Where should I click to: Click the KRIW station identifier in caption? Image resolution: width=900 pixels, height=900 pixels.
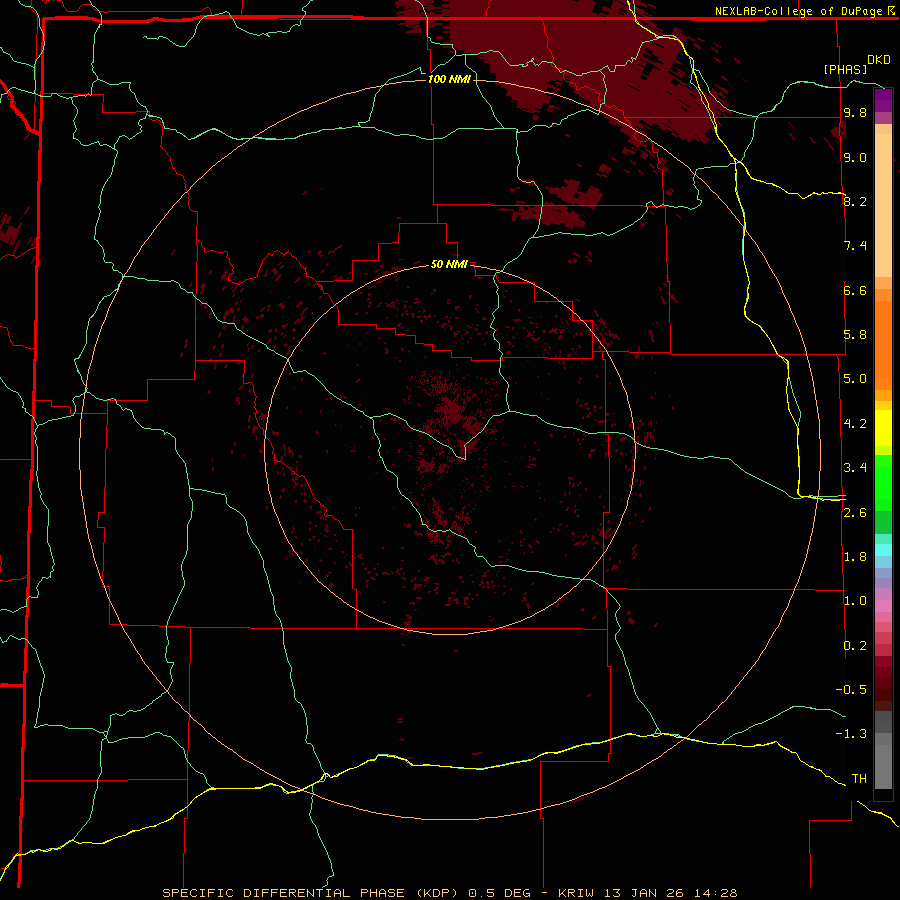coord(578,893)
